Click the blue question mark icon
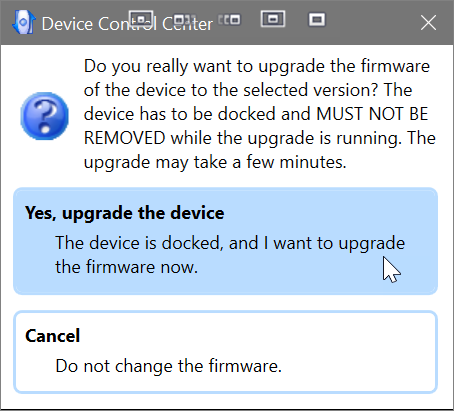 click(45, 116)
